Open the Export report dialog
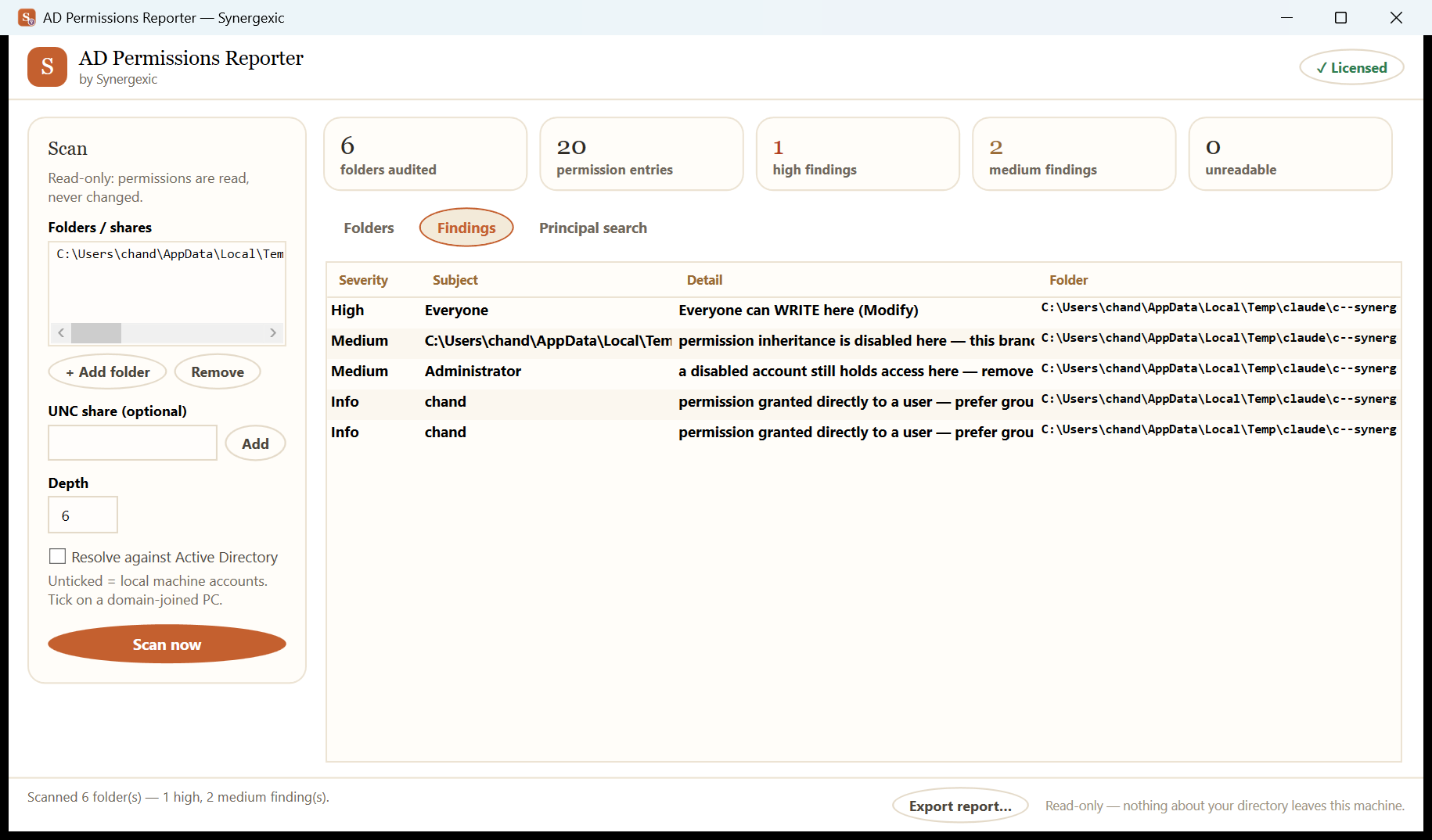Viewport: 1432px width, 840px height. 960,806
